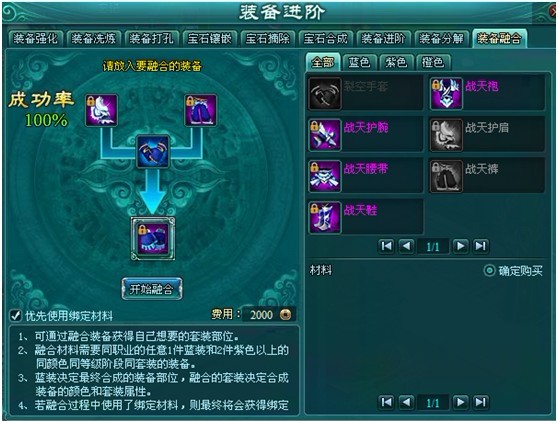
Task: Open the 宝石合成 tab
Action: [x=325, y=38]
